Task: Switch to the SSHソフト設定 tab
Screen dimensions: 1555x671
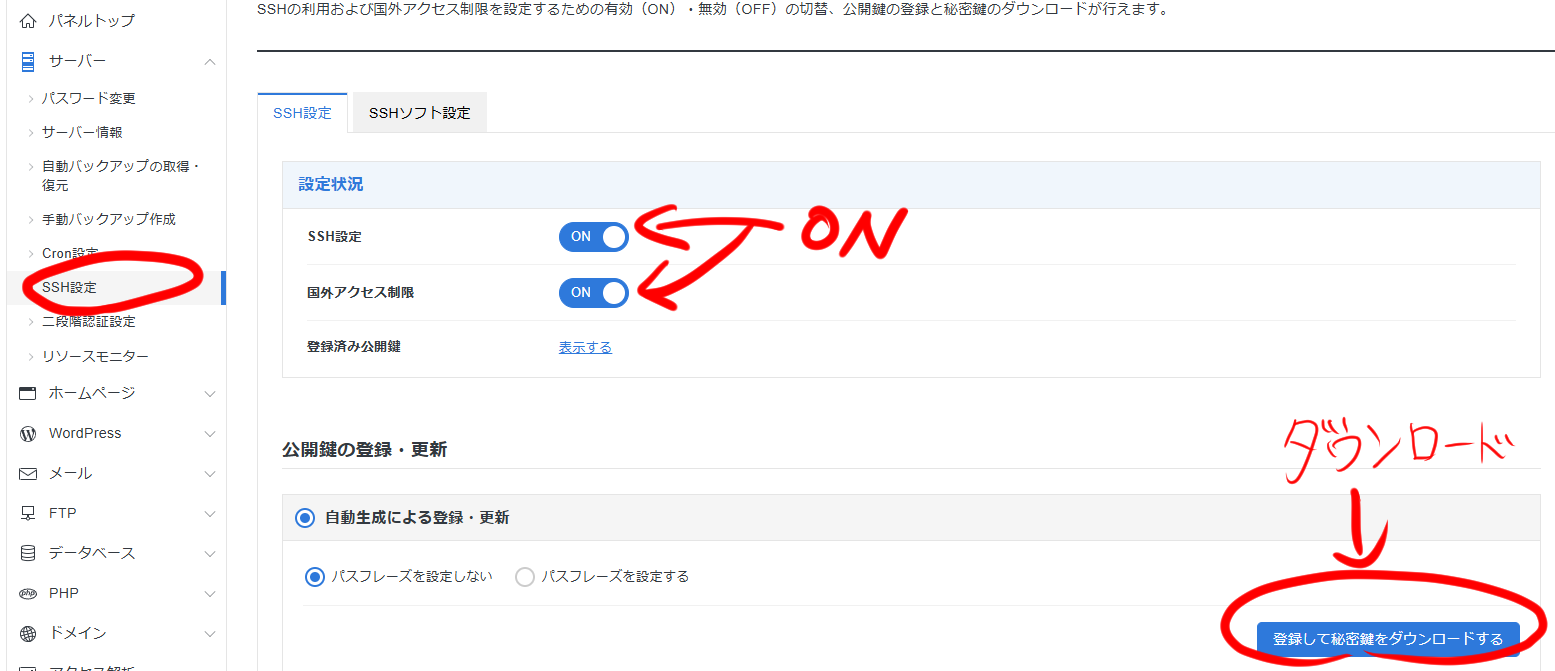Action: (419, 113)
